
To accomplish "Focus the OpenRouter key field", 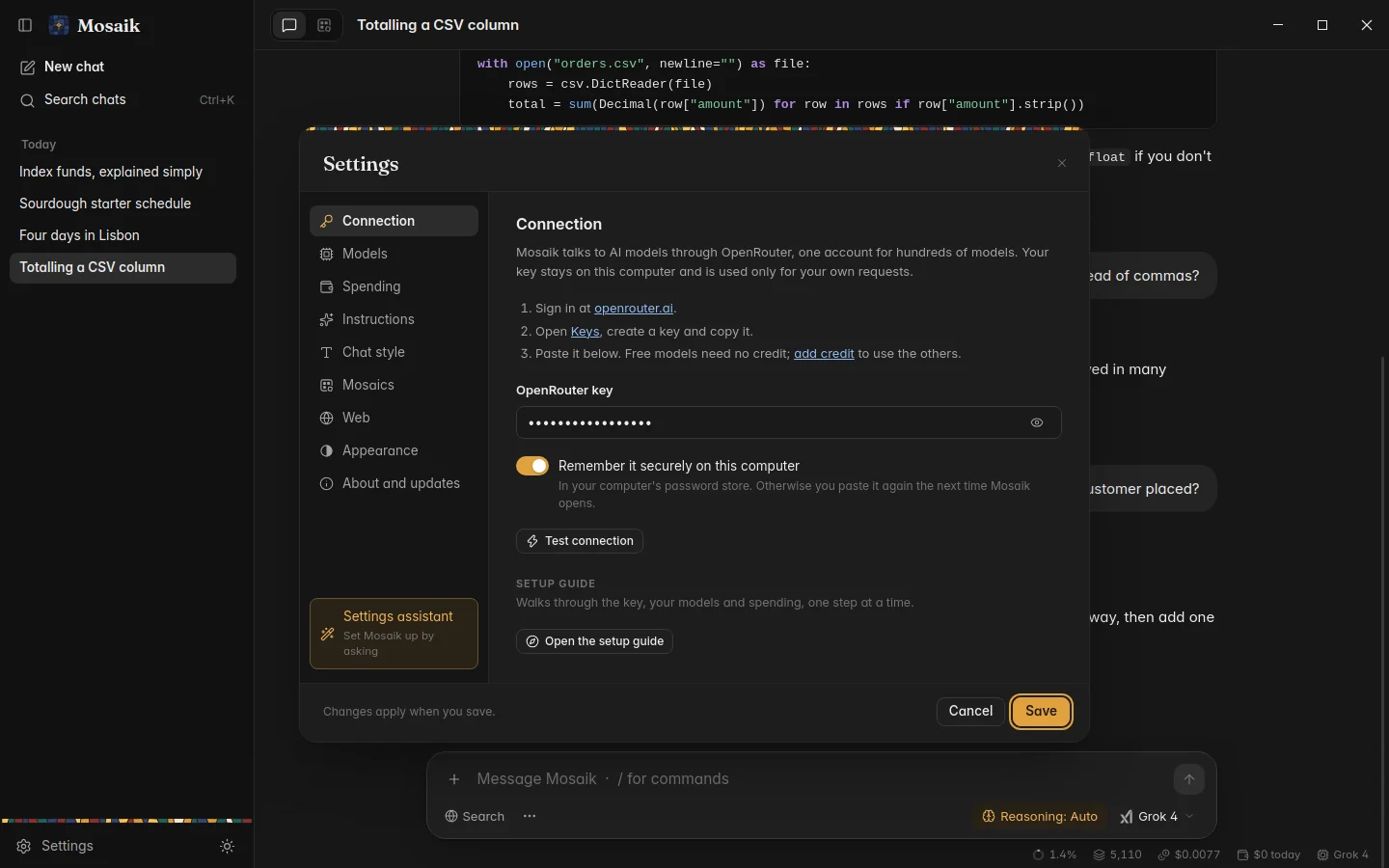I will point(788,422).
